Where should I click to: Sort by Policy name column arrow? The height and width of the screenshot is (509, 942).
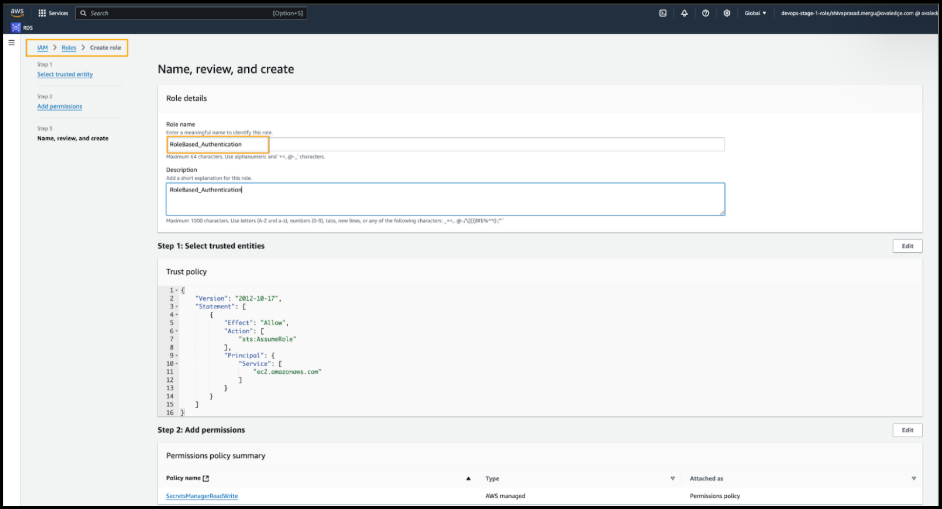[468, 479]
